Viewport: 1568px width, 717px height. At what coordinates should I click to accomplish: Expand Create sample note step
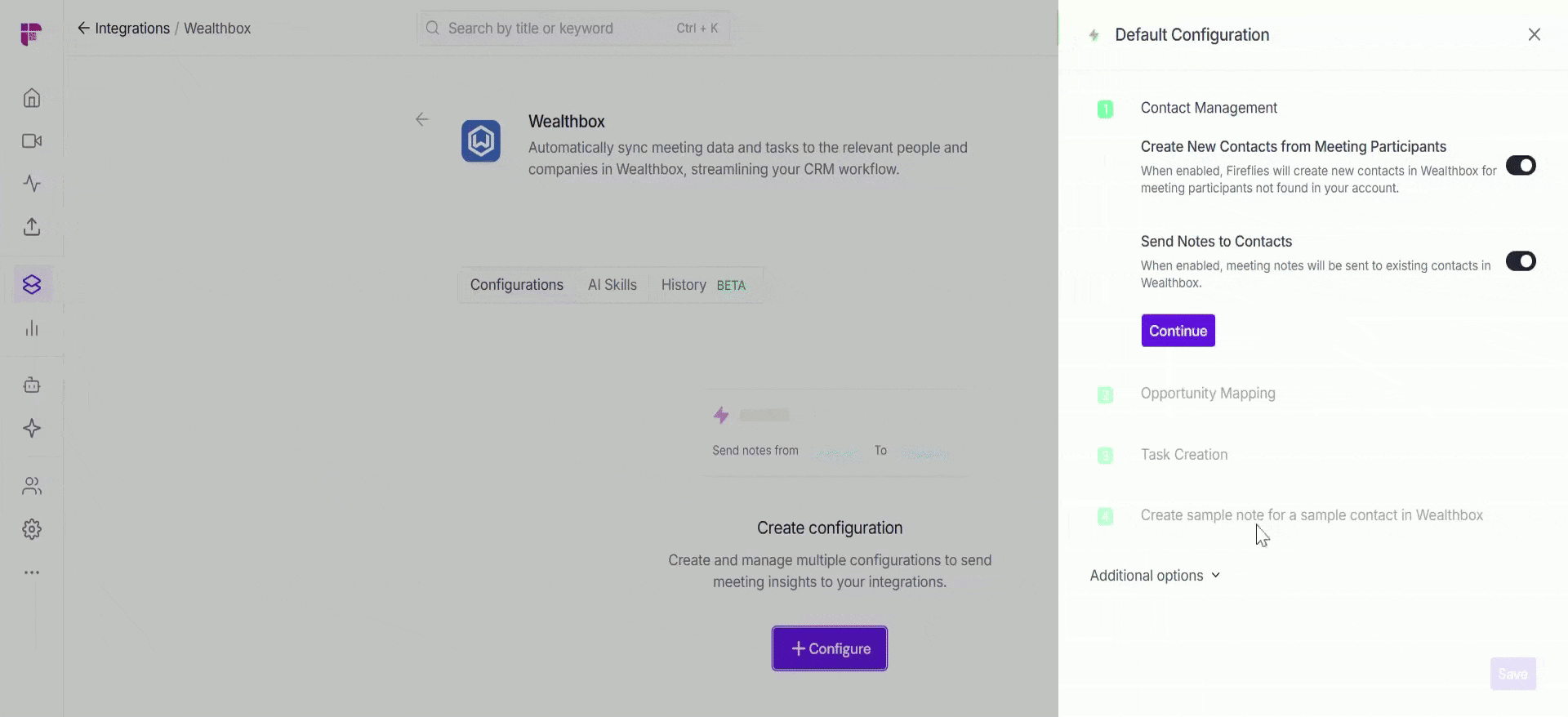tap(1312, 515)
